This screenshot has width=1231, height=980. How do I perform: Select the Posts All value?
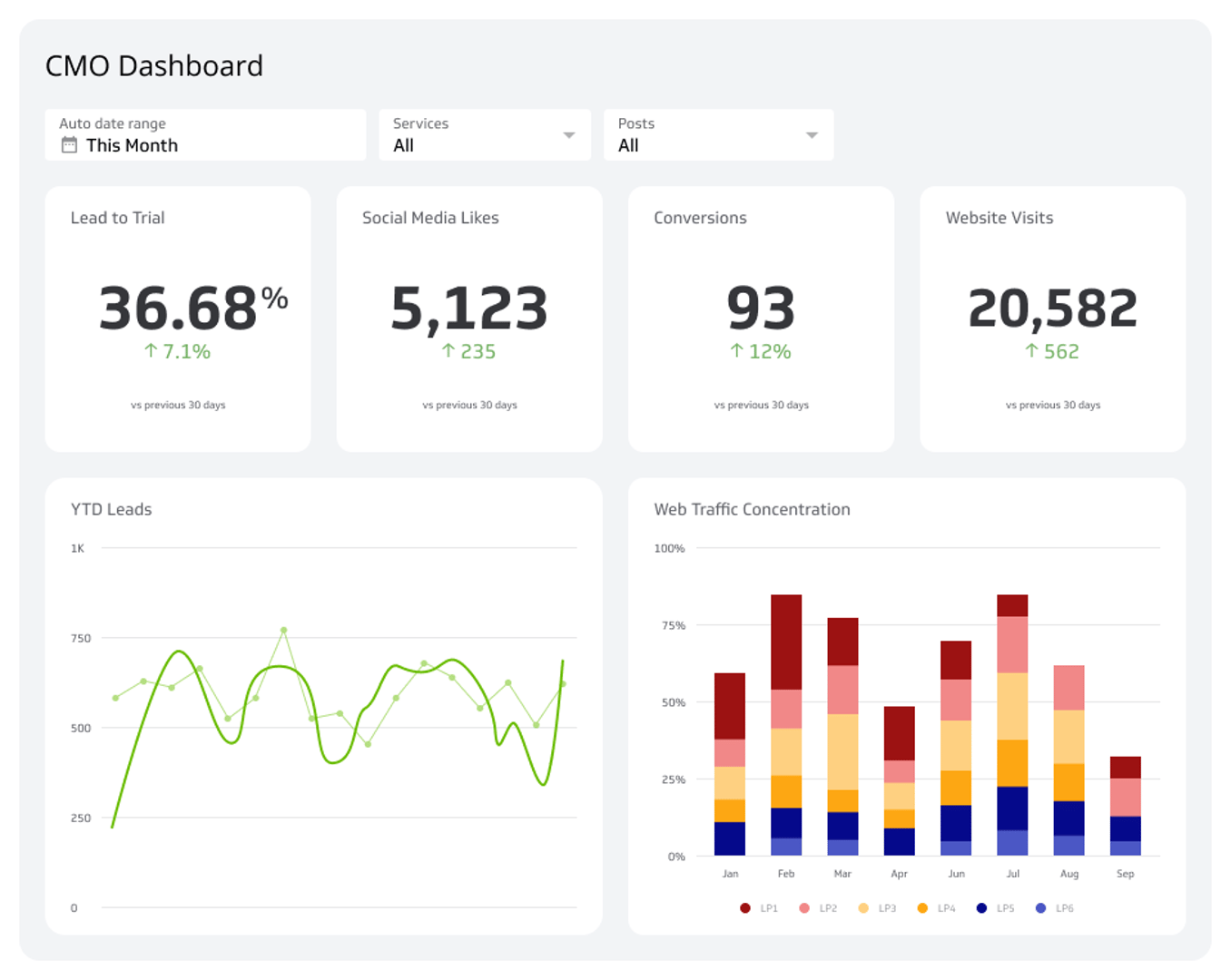(x=628, y=145)
